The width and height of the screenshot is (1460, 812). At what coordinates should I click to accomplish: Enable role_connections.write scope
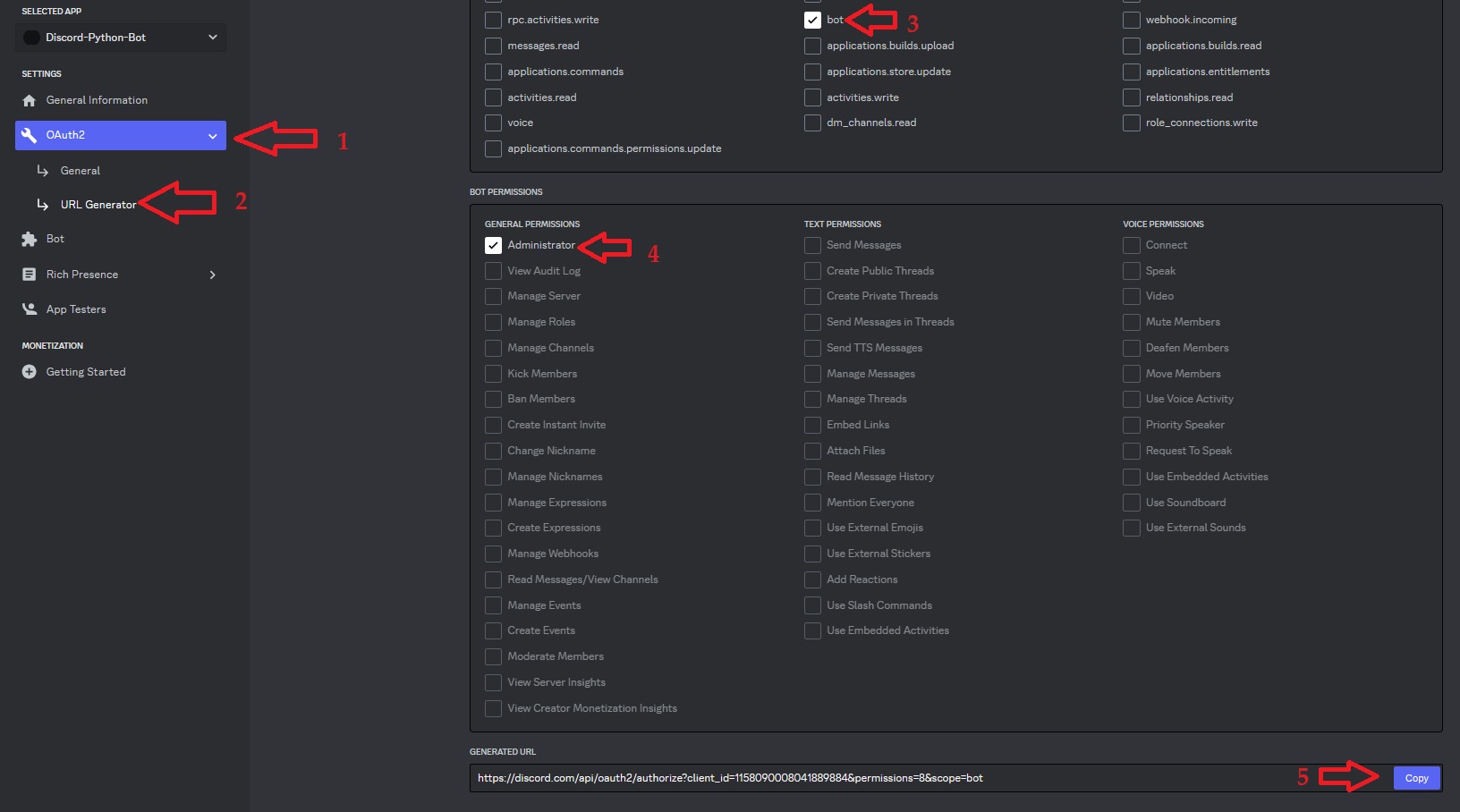1132,123
